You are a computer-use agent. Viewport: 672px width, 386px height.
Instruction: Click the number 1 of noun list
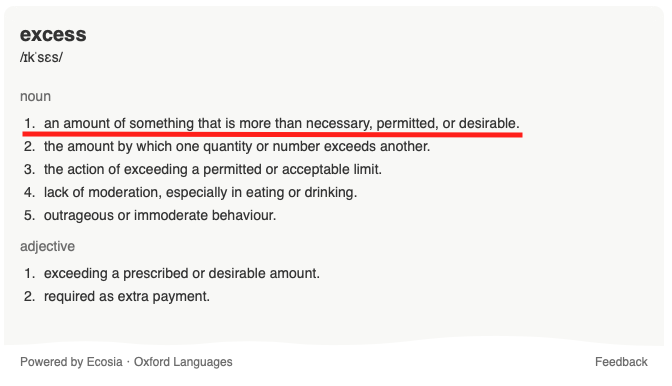[x=29, y=123]
